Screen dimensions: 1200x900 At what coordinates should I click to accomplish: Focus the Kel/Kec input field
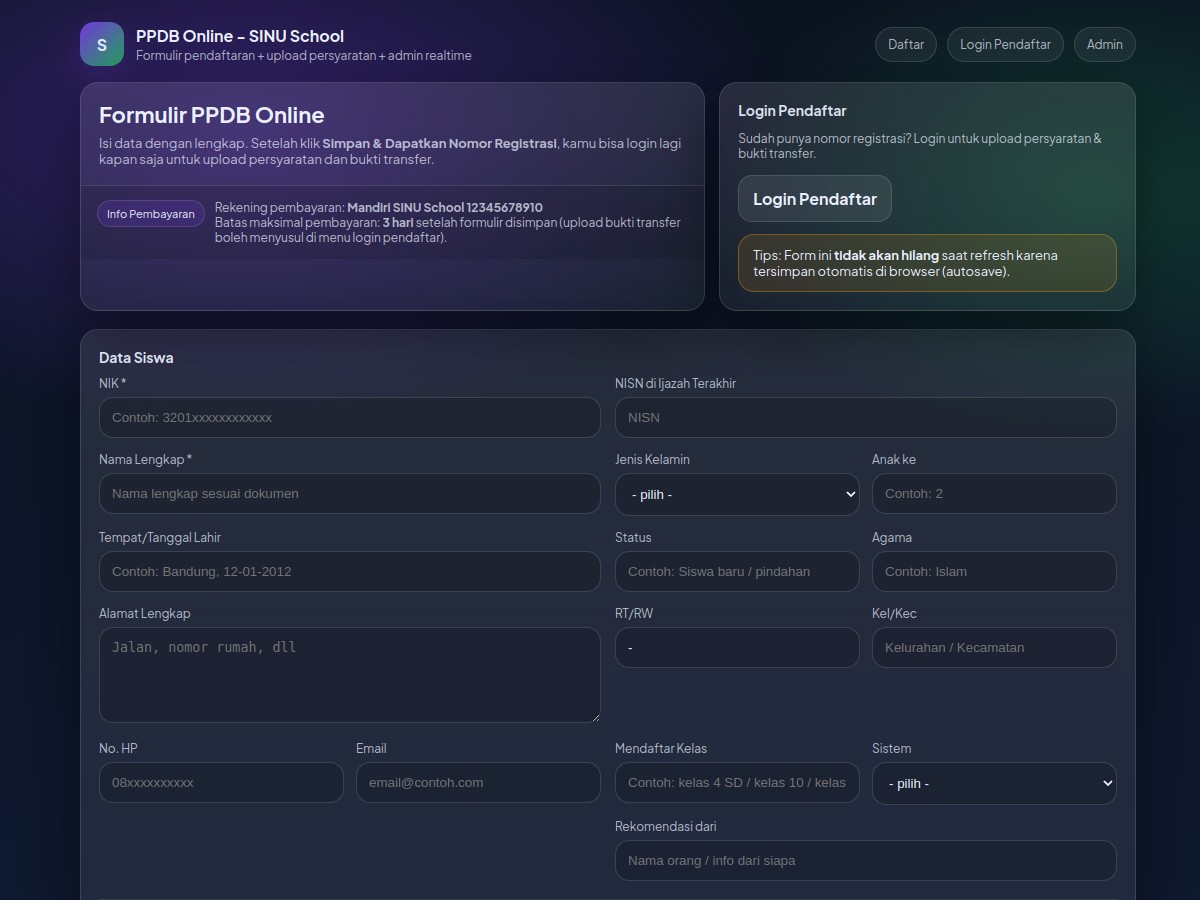994,647
